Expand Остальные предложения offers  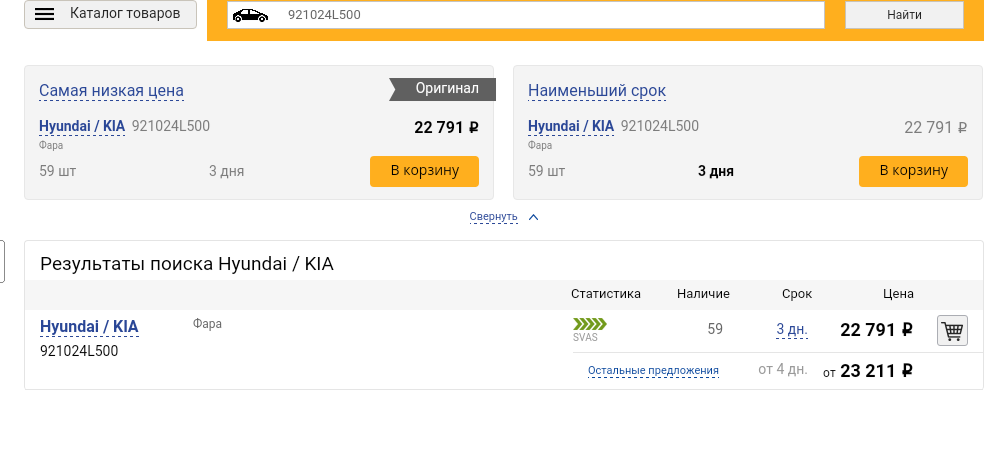pos(653,371)
